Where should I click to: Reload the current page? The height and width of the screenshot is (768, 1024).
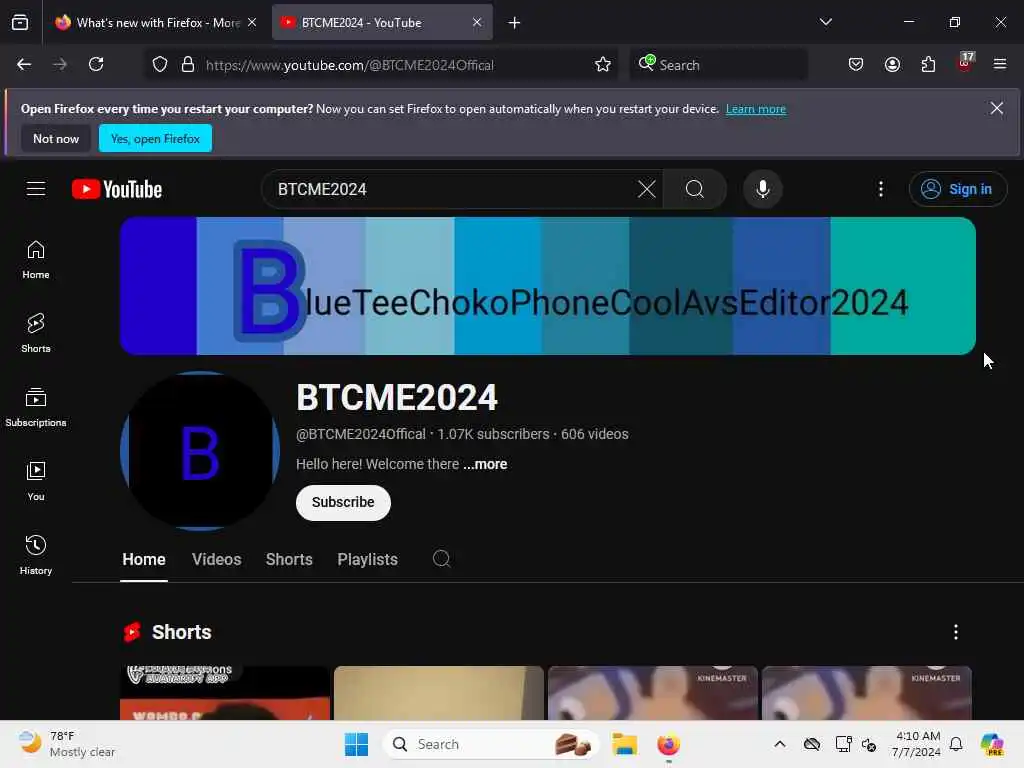tap(96, 64)
